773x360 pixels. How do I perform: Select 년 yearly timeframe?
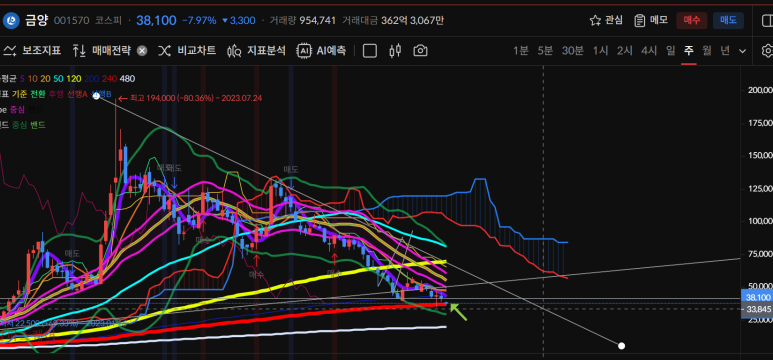pyautogui.click(x=725, y=50)
